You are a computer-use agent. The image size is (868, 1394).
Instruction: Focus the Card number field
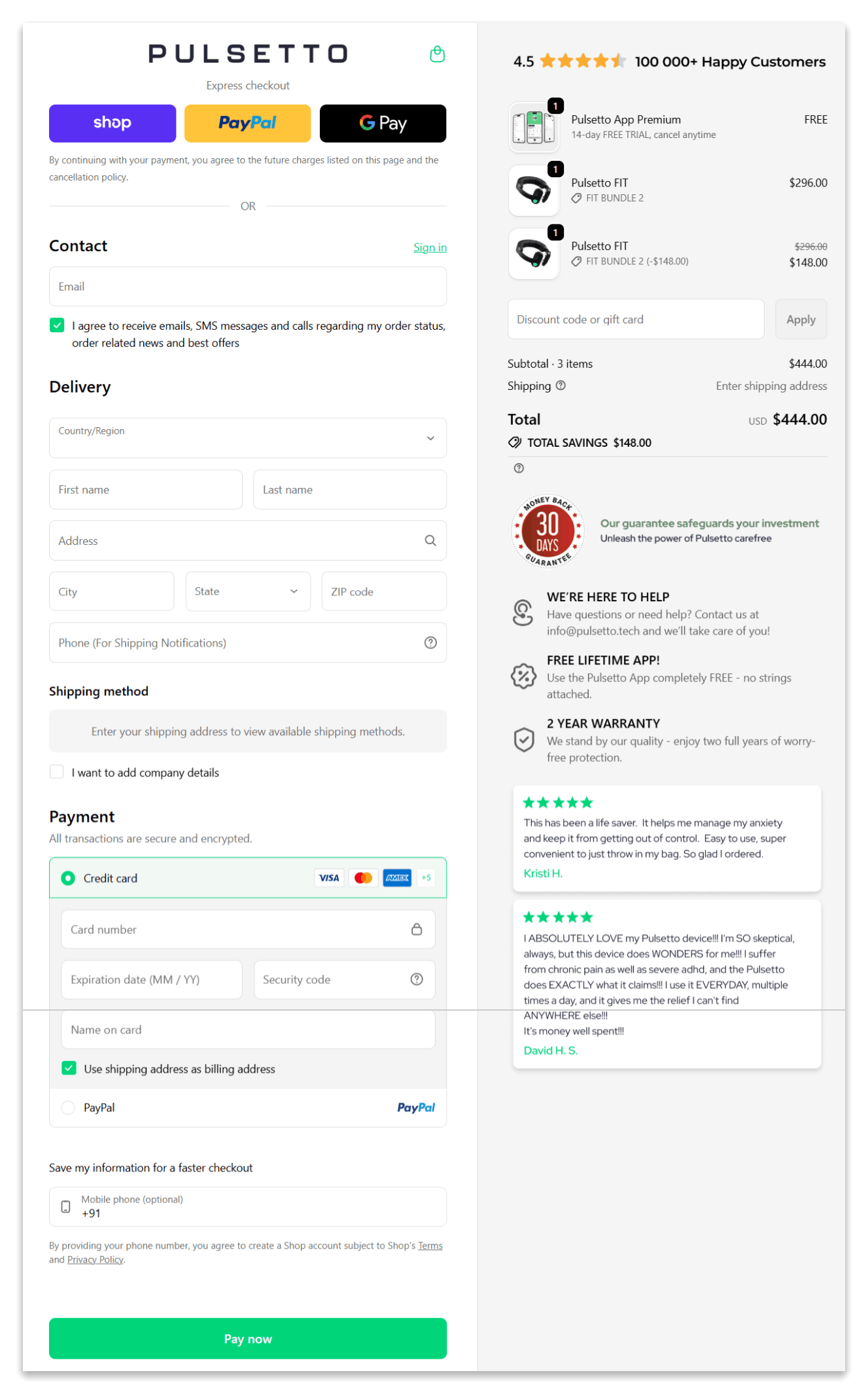click(248, 929)
